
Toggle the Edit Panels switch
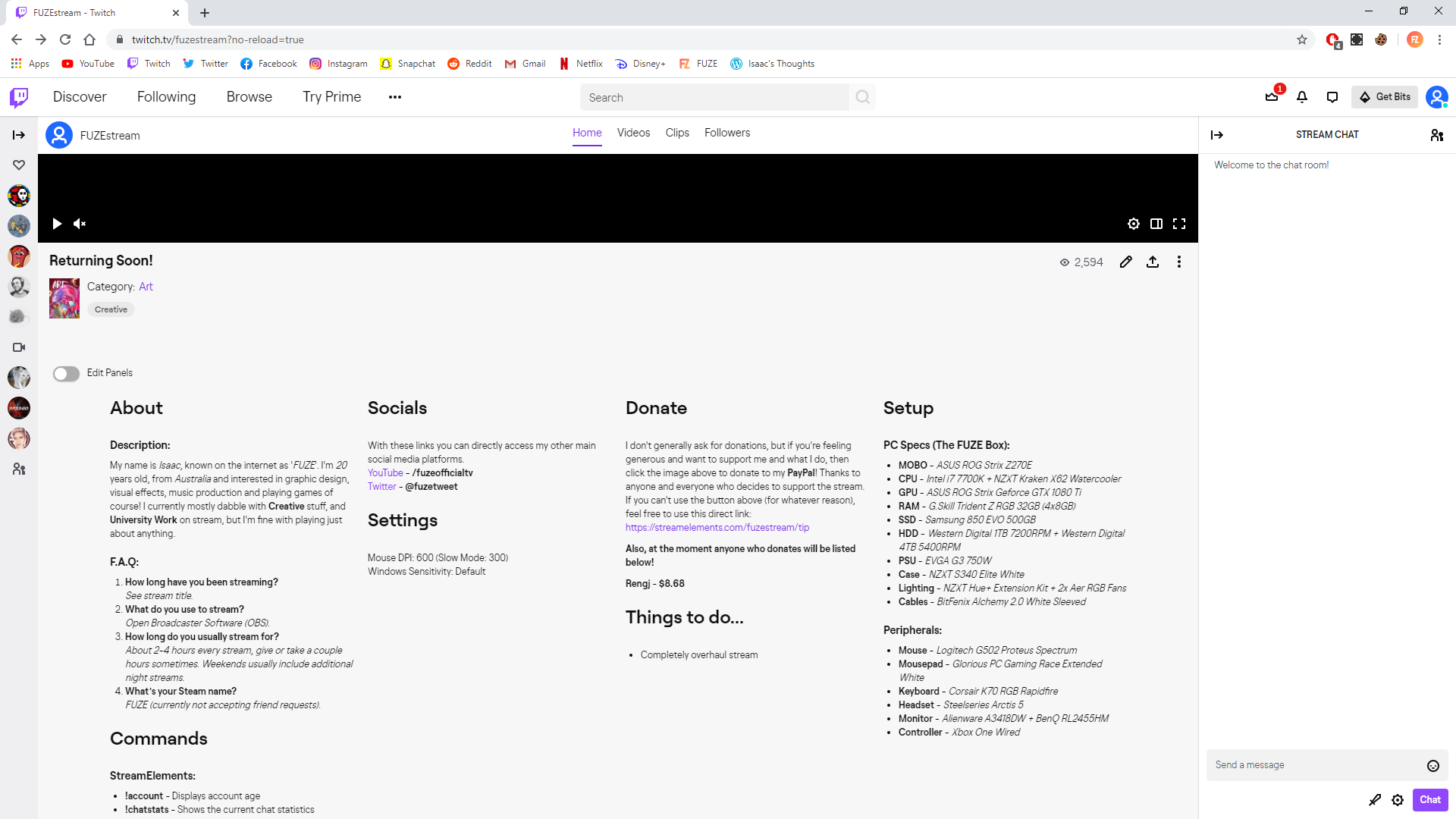66,374
